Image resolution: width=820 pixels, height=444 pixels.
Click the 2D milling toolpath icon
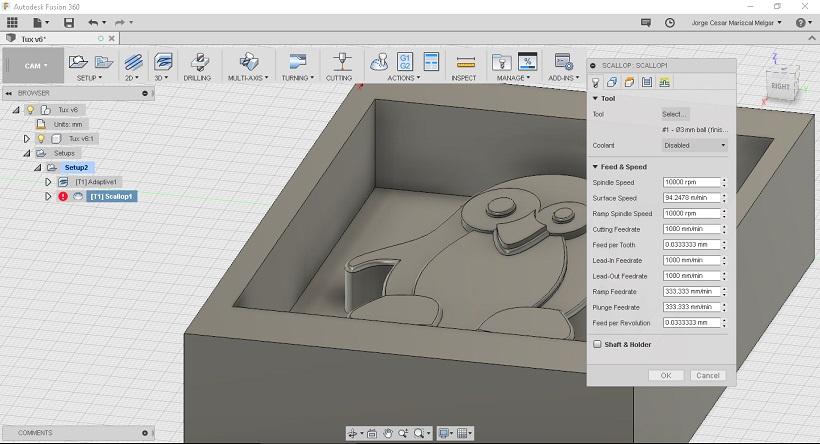tap(133, 62)
